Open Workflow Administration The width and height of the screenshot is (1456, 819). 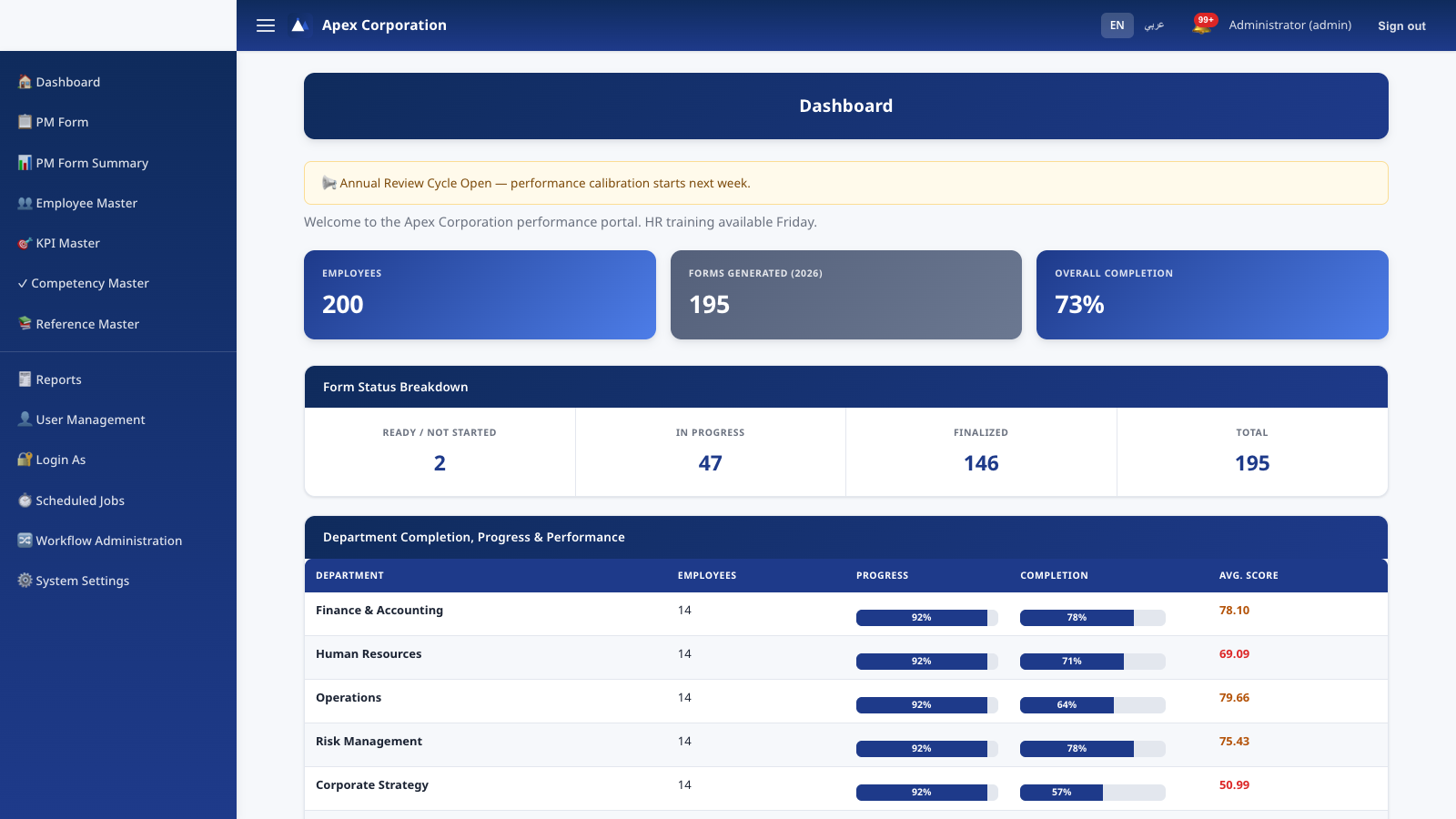point(118,541)
